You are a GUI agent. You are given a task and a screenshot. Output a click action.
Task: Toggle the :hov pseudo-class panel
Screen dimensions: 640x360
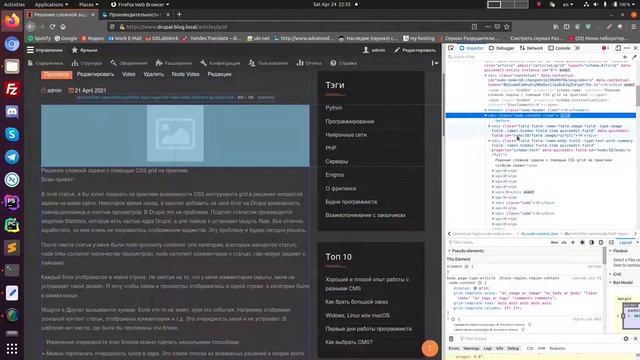[554, 242]
